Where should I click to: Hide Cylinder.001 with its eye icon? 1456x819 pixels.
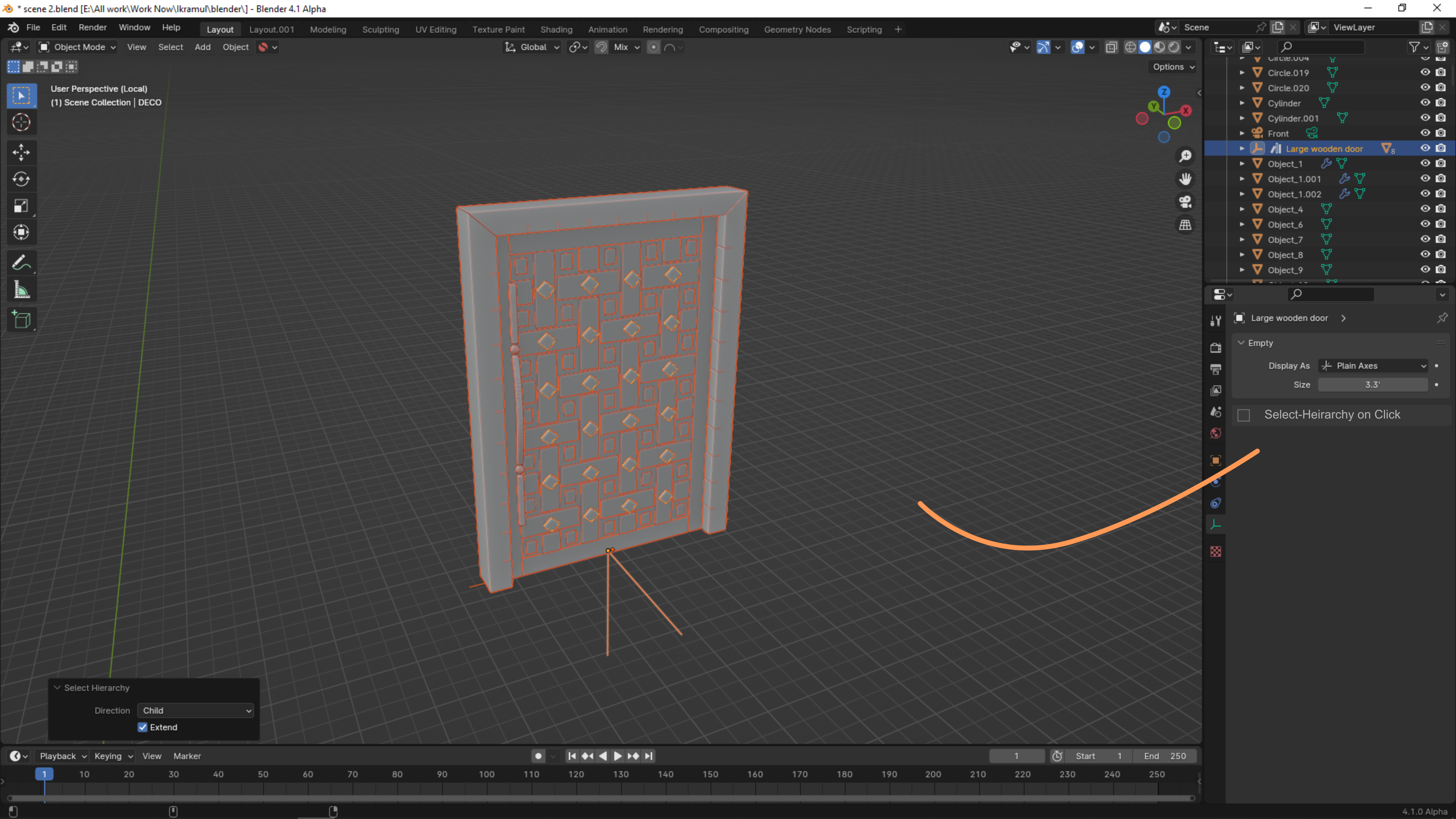[1425, 118]
